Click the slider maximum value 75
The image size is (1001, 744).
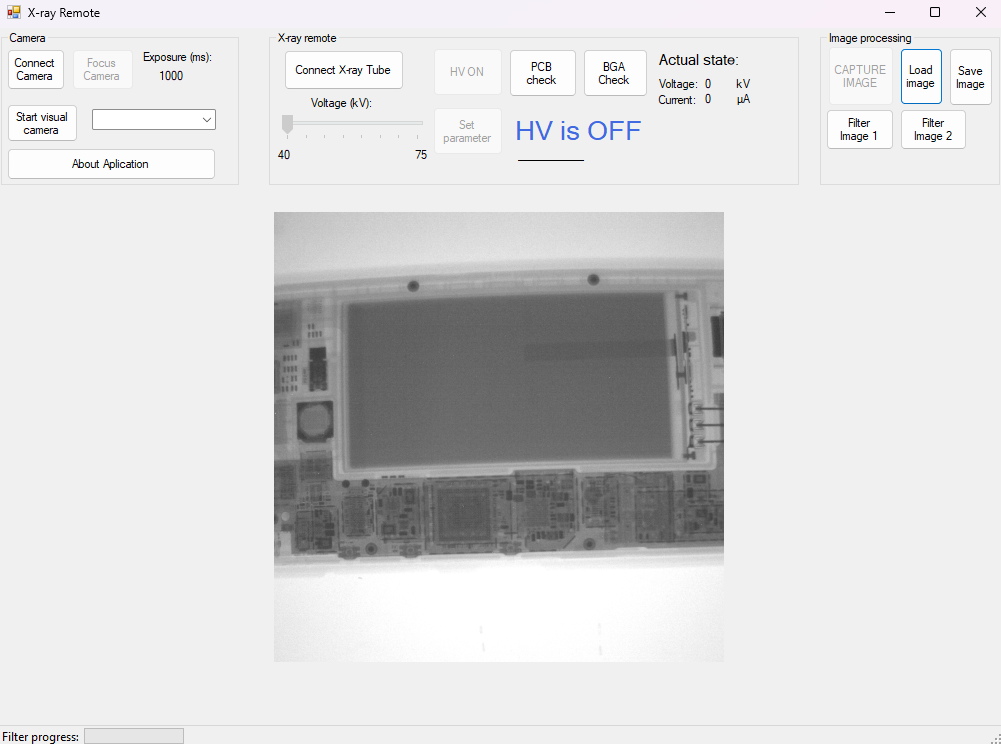coord(421,155)
